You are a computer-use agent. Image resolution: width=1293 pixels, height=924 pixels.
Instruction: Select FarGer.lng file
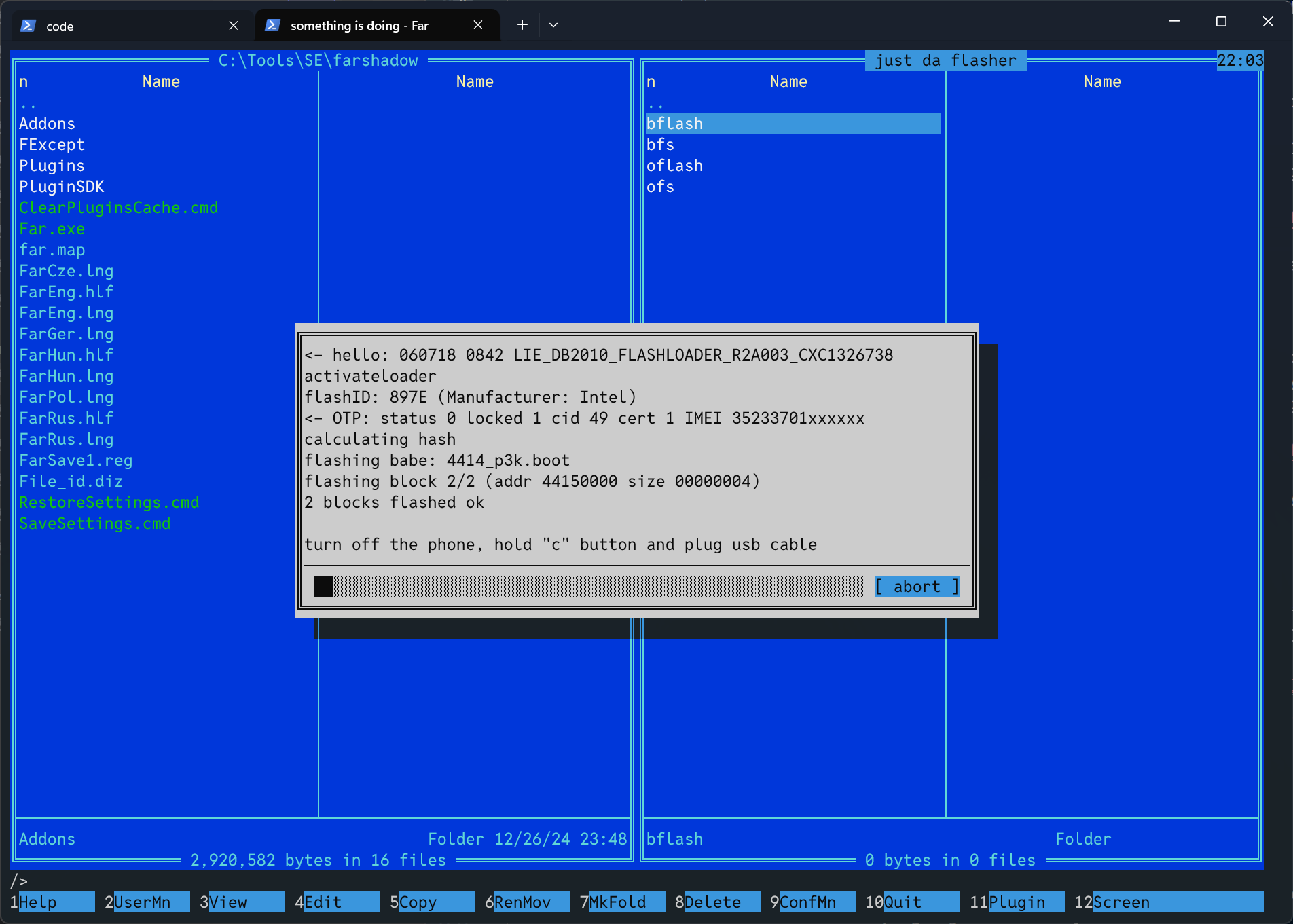66,334
